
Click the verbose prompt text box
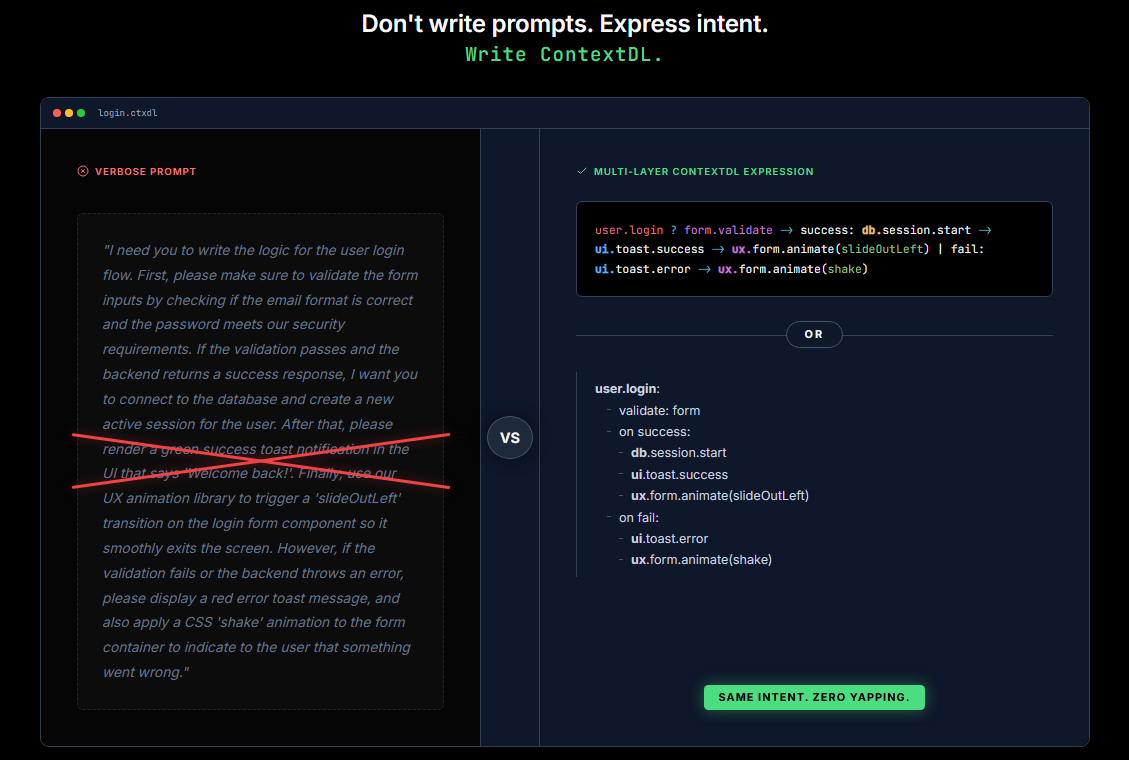[x=261, y=461]
